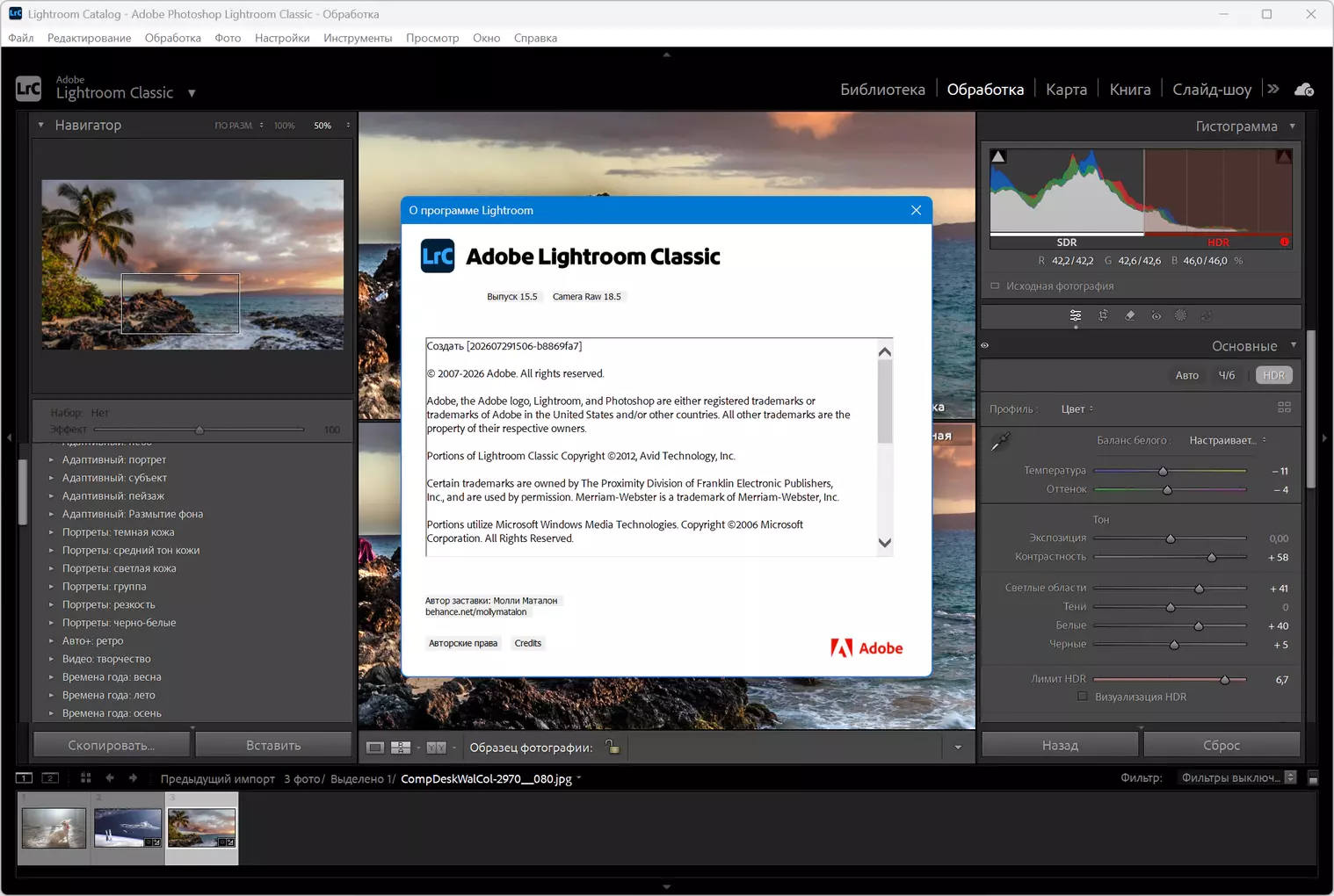1334x896 pixels.
Task: Close the About Lightroom dialog
Action: click(916, 210)
